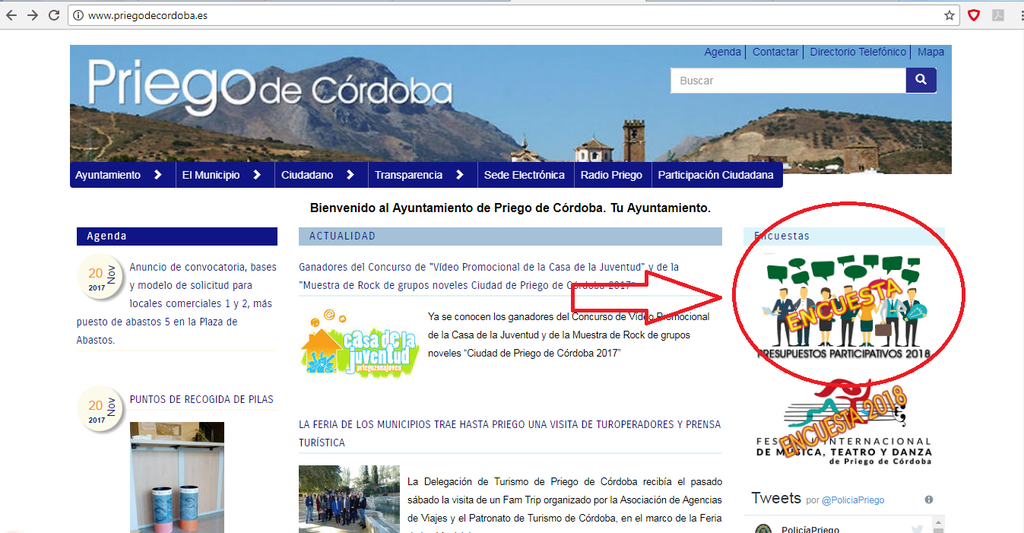This screenshot has height=533, width=1024.
Task: Go forward with the browser forward arrow
Action: tap(32, 15)
